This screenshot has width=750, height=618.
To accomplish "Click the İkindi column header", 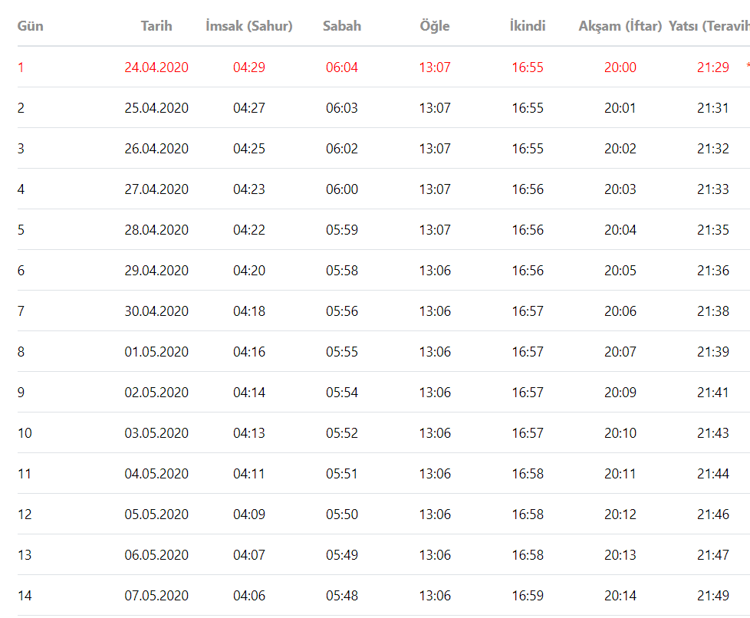I will coord(527,26).
